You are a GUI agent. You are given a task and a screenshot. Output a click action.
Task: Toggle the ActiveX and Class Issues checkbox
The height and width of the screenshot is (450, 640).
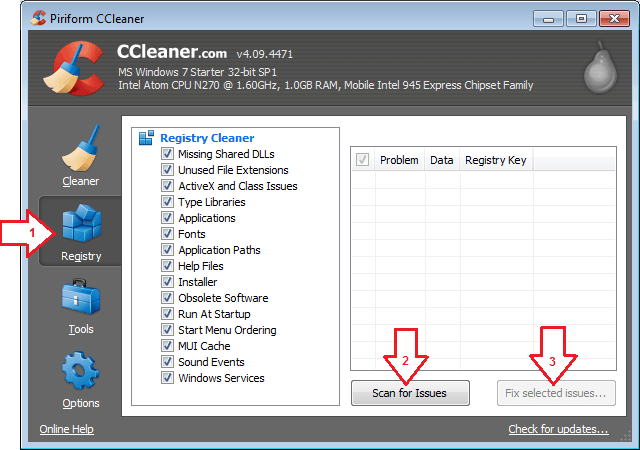tap(168, 186)
